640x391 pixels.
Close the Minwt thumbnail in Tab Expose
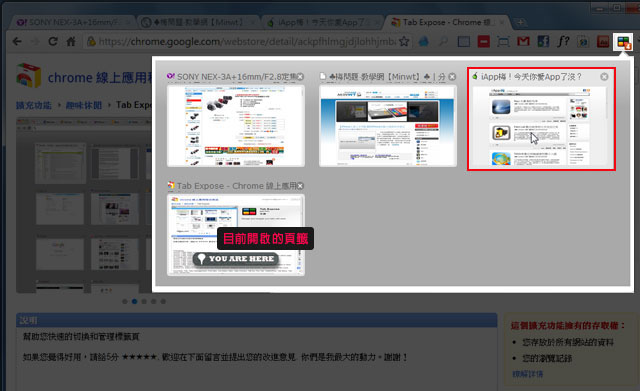point(452,77)
